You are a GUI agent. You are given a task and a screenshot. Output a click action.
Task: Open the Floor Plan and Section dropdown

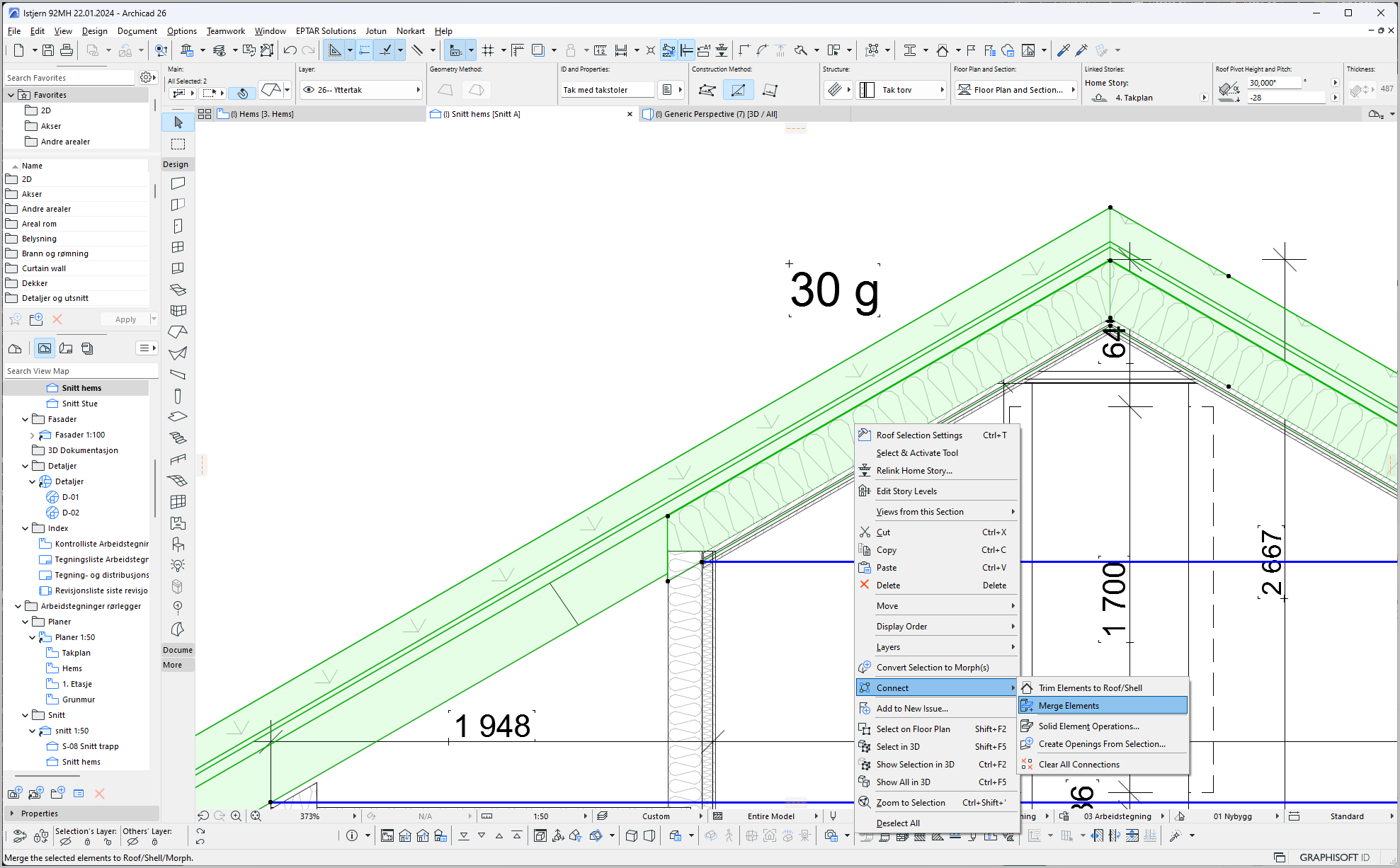(1016, 90)
